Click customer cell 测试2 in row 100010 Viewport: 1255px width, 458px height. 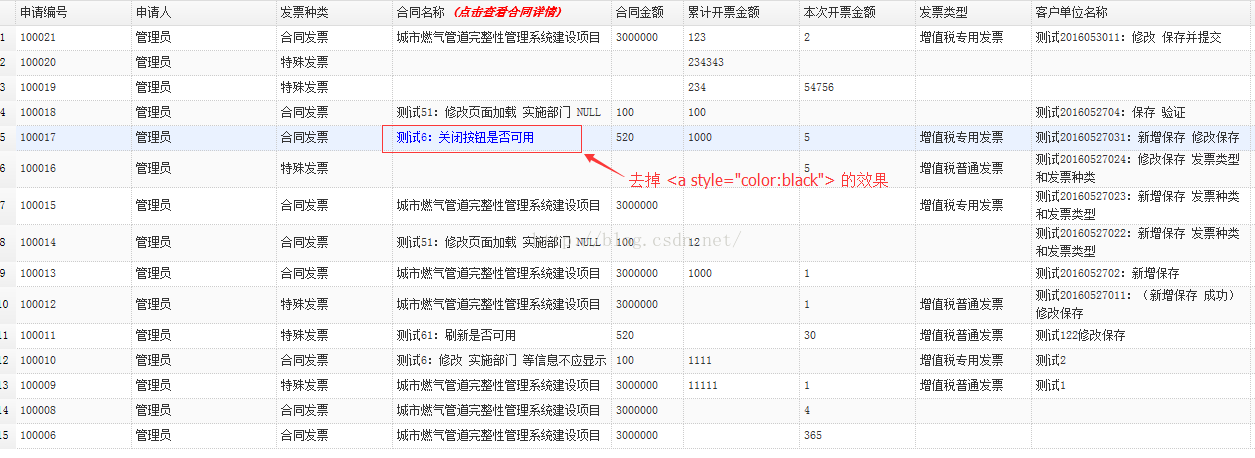coord(1050,360)
